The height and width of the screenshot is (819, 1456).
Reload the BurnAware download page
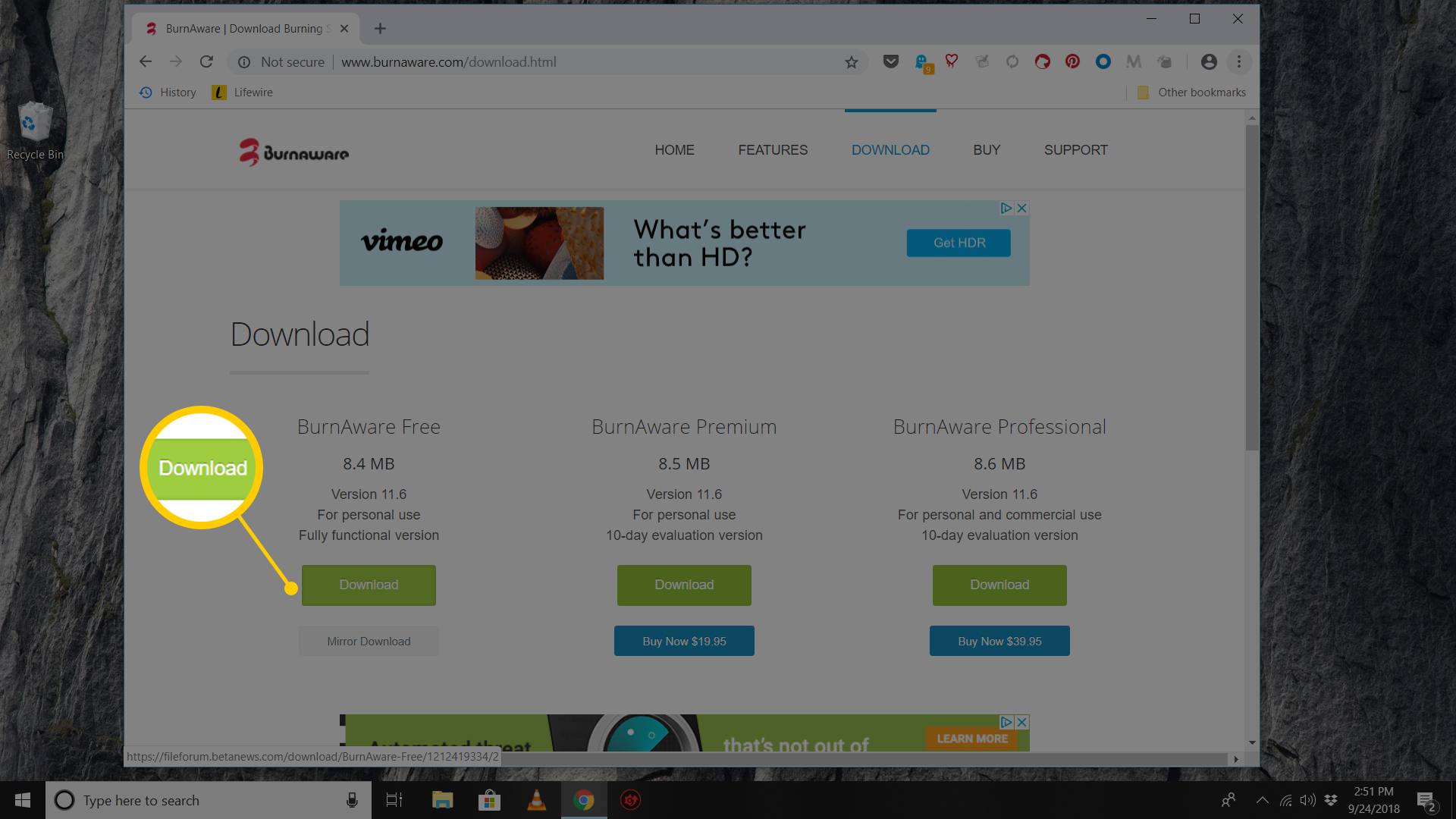(x=206, y=61)
